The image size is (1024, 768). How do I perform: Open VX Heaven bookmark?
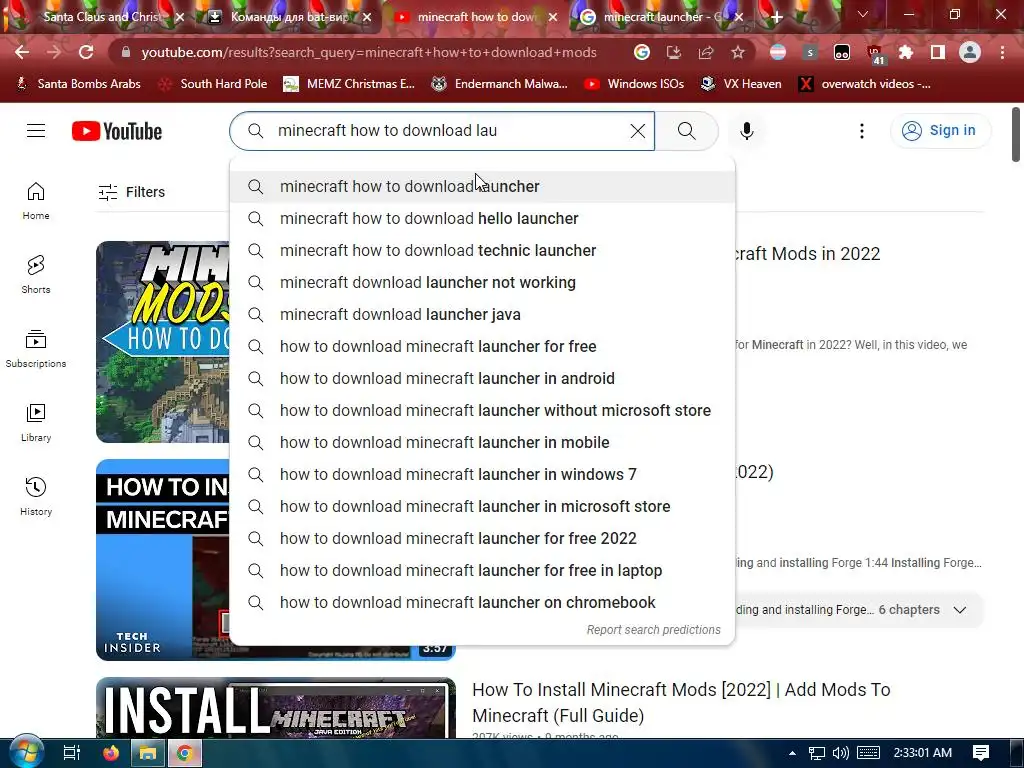coord(741,84)
